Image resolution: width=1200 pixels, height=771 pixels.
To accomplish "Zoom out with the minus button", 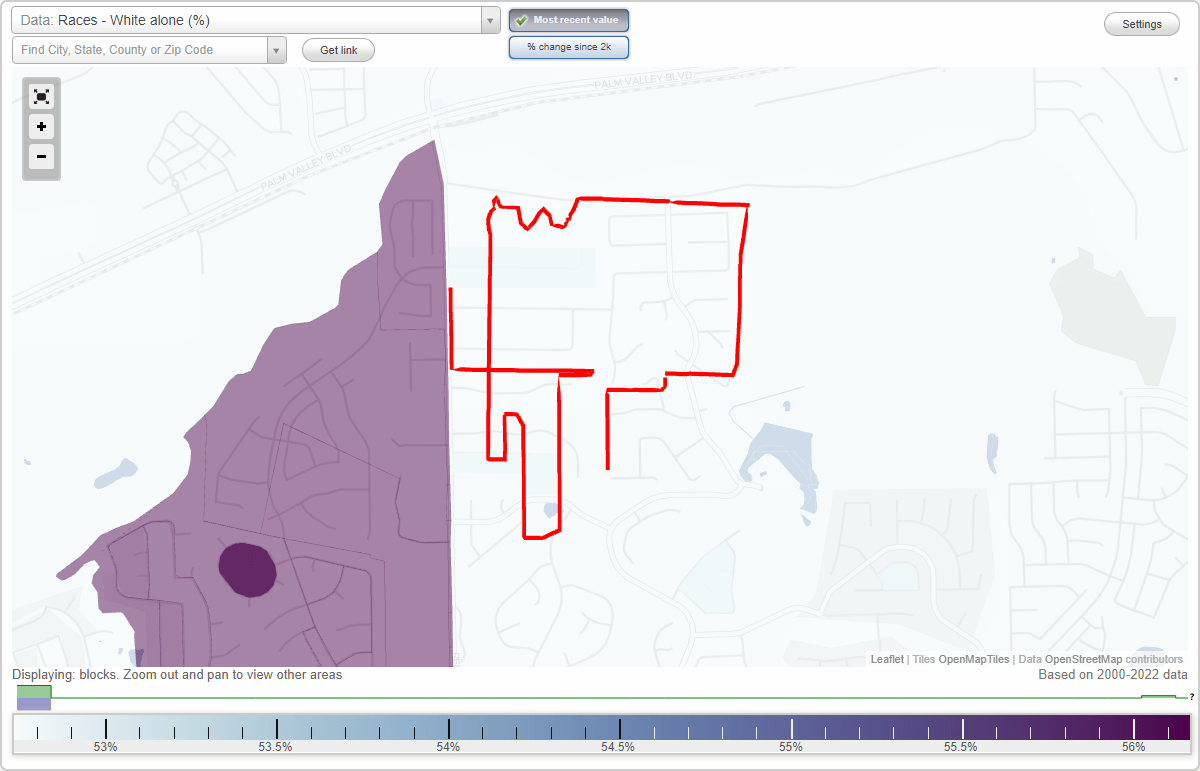I will pos(41,156).
